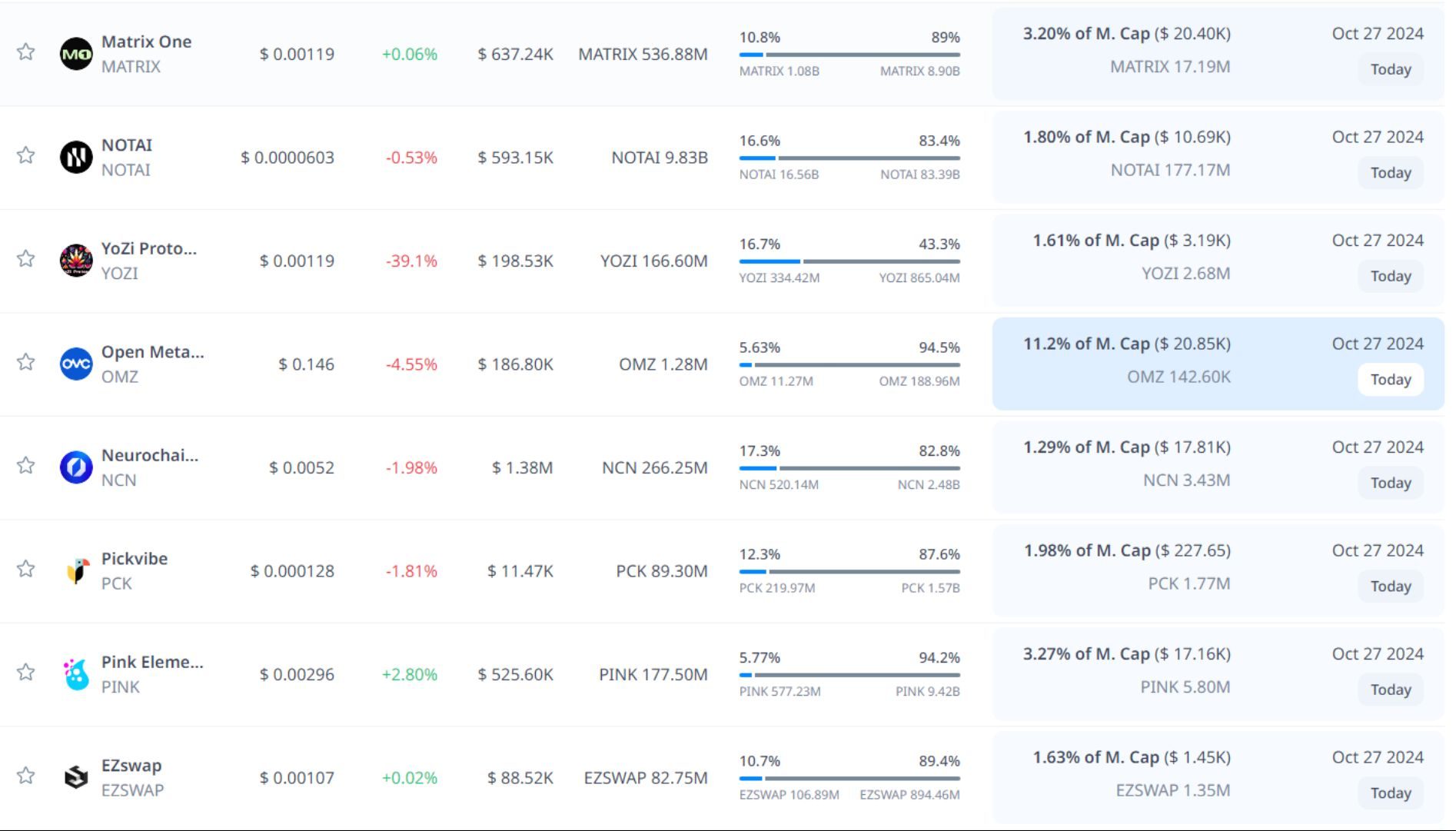Open the Neurochai... project name link

pyautogui.click(x=150, y=455)
